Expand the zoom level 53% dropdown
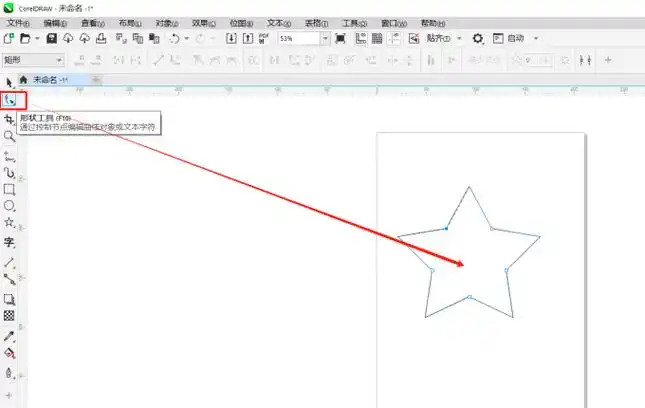The width and height of the screenshot is (645, 408). click(x=325, y=38)
